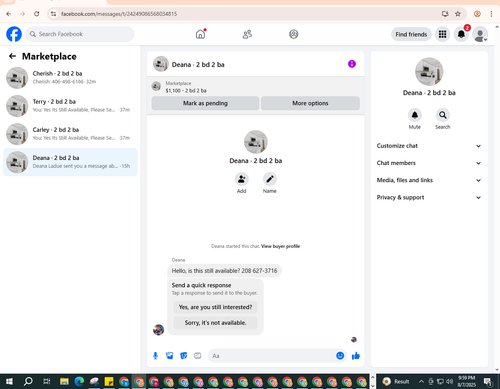Open Carley 2 bd 2 ba conversation

(70, 134)
